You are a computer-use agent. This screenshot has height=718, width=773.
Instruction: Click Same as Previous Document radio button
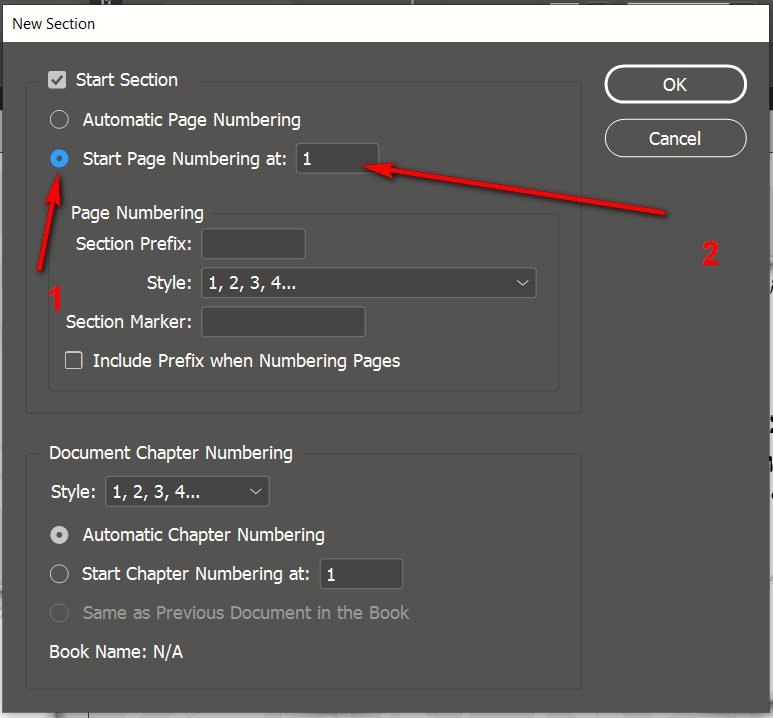[x=59, y=613]
